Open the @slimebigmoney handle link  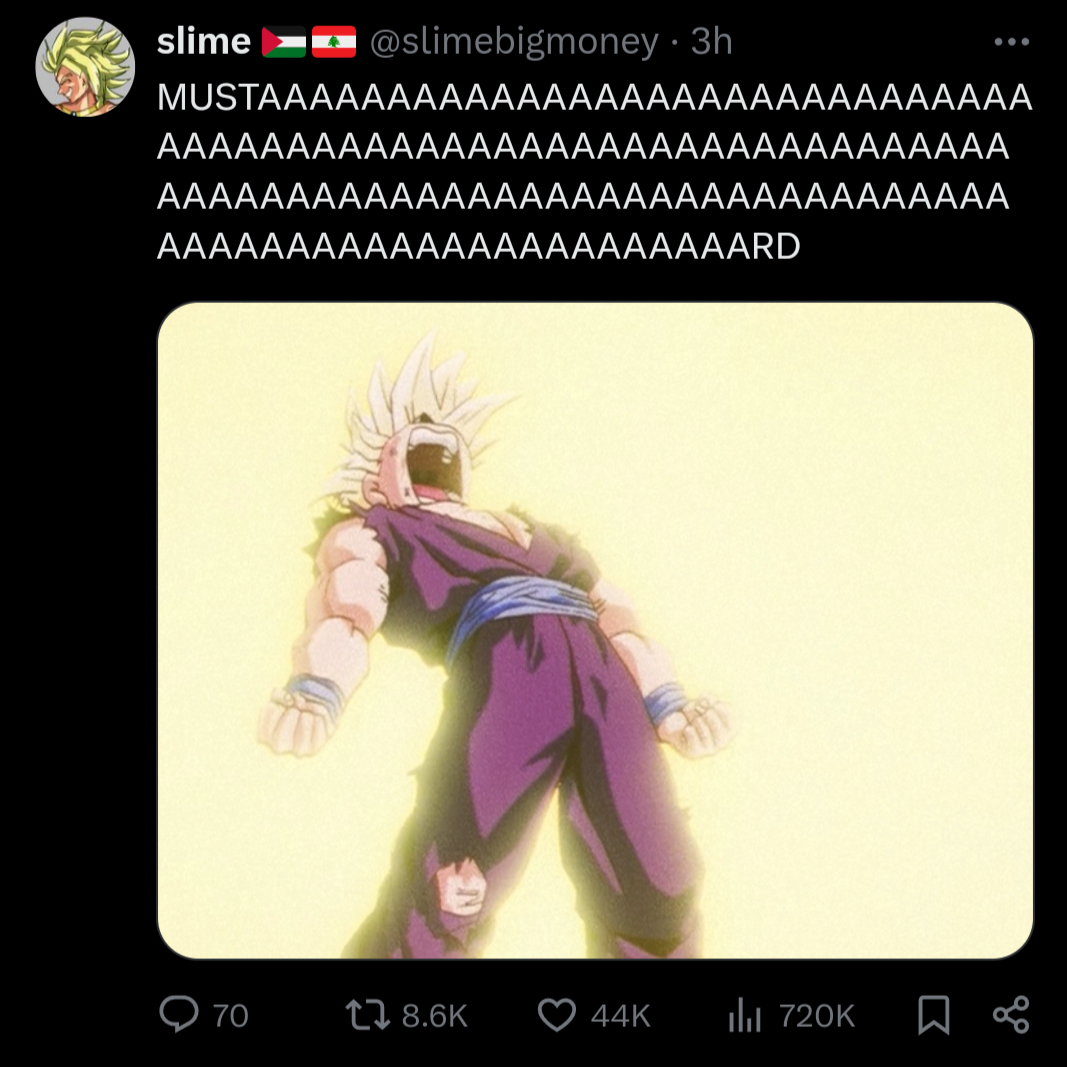coord(515,42)
